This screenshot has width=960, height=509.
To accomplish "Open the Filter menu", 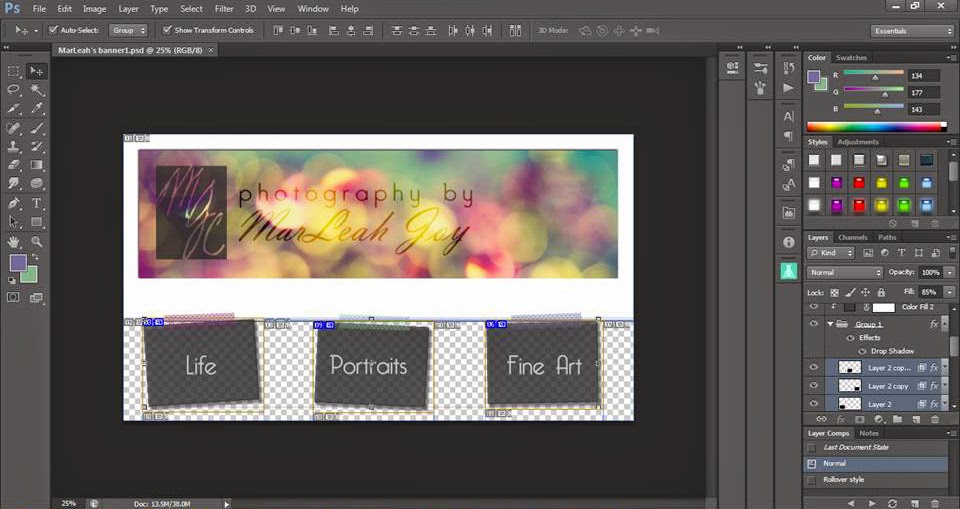I will (224, 9).
